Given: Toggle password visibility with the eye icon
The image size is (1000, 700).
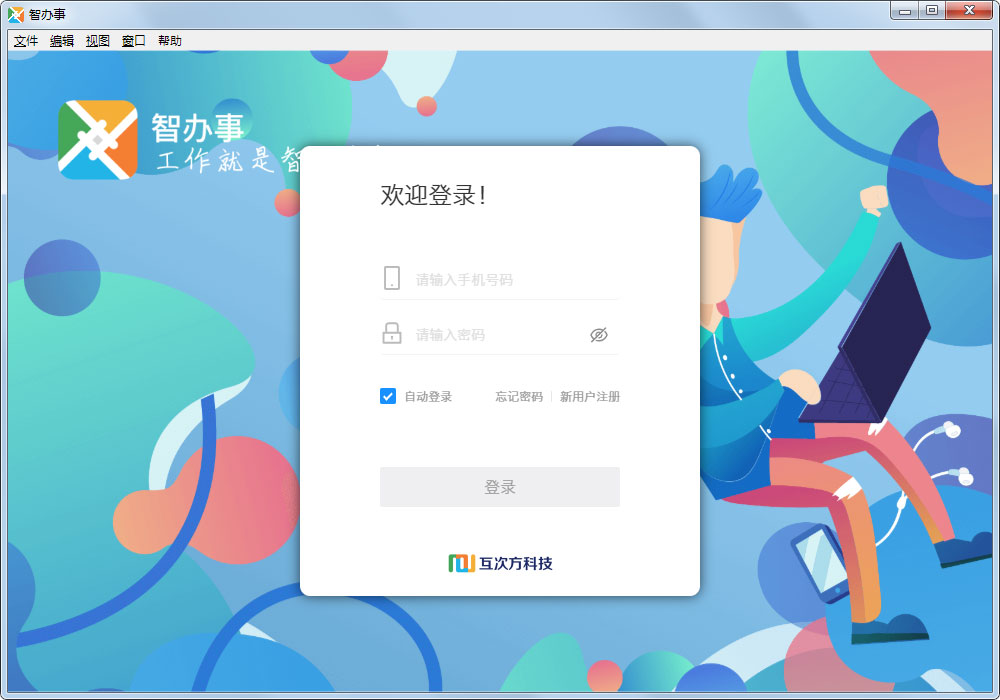Looking at the screenshot, I should tap(599, 335).
